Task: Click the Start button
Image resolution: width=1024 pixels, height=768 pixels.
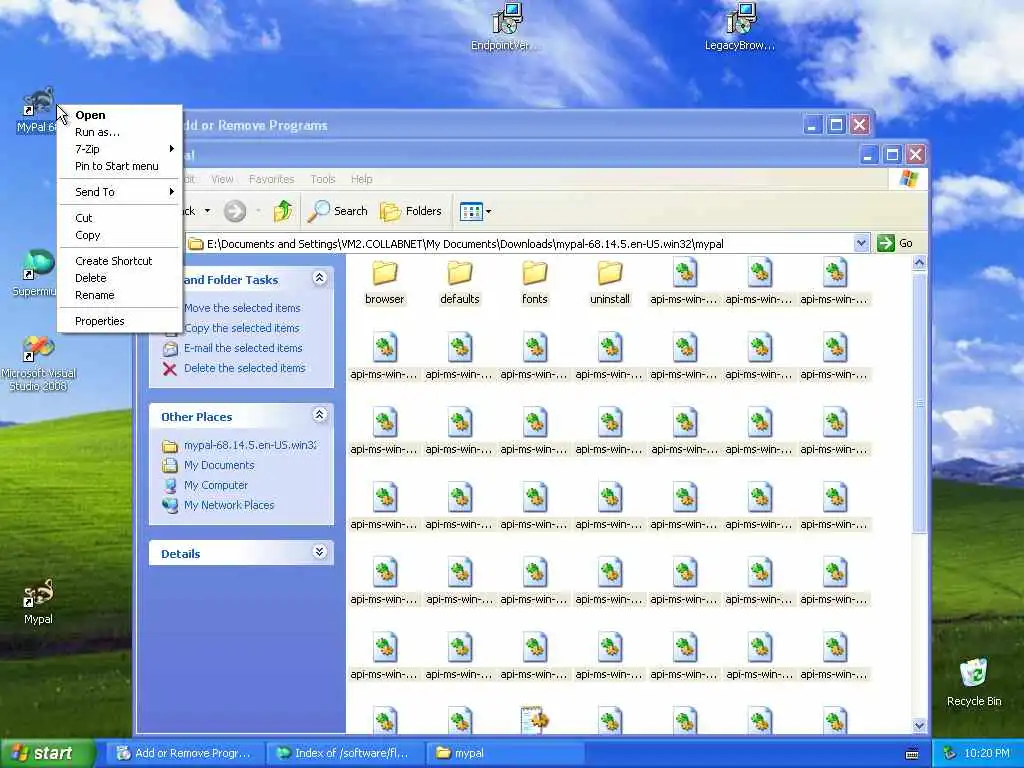Action: tap(48, 753)
